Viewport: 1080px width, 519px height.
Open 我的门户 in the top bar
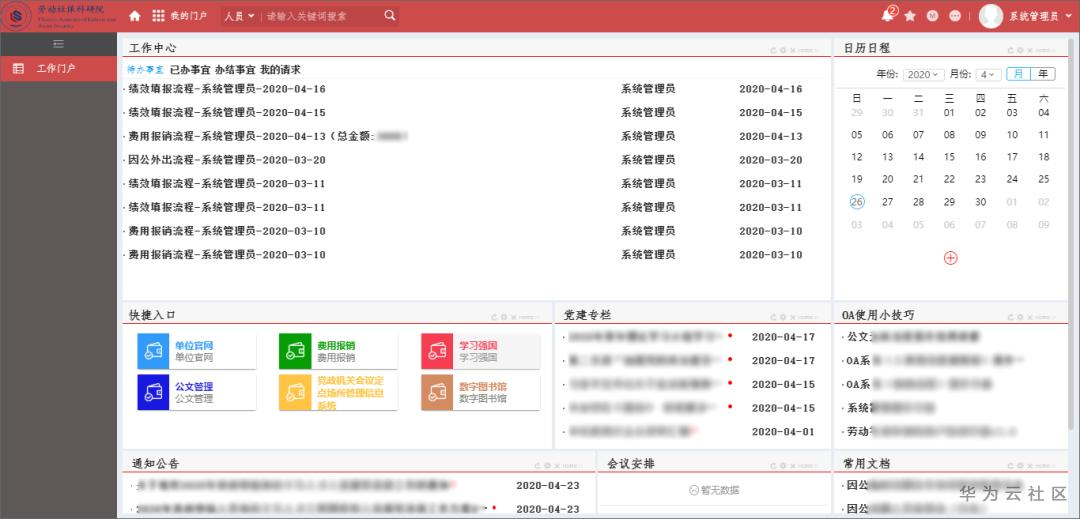tap(189, 16)
